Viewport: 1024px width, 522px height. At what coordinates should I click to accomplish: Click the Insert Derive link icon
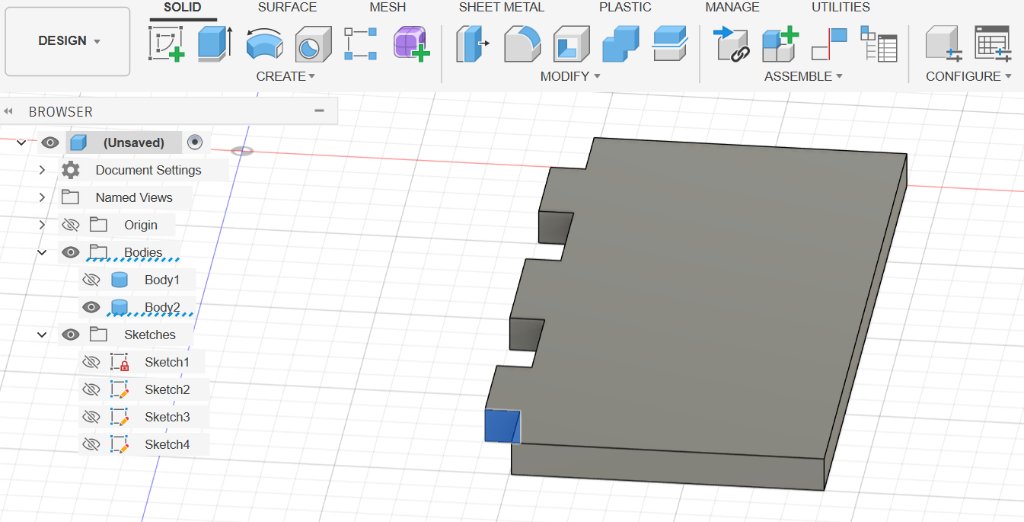(731, 44)
